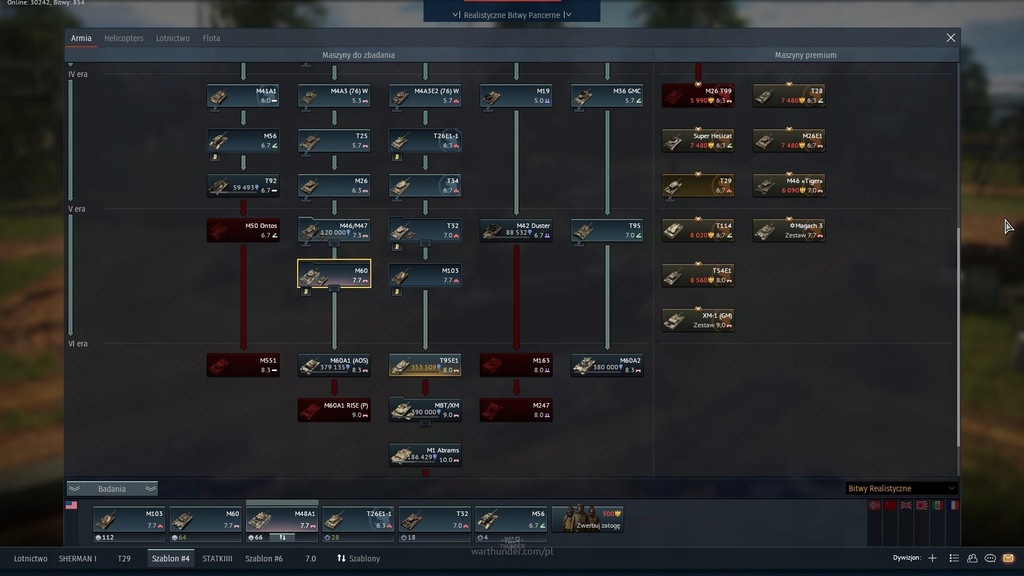The image size is (1024, 576).
Task: Open the Szablony presets menu
Action: pos(359,558)
